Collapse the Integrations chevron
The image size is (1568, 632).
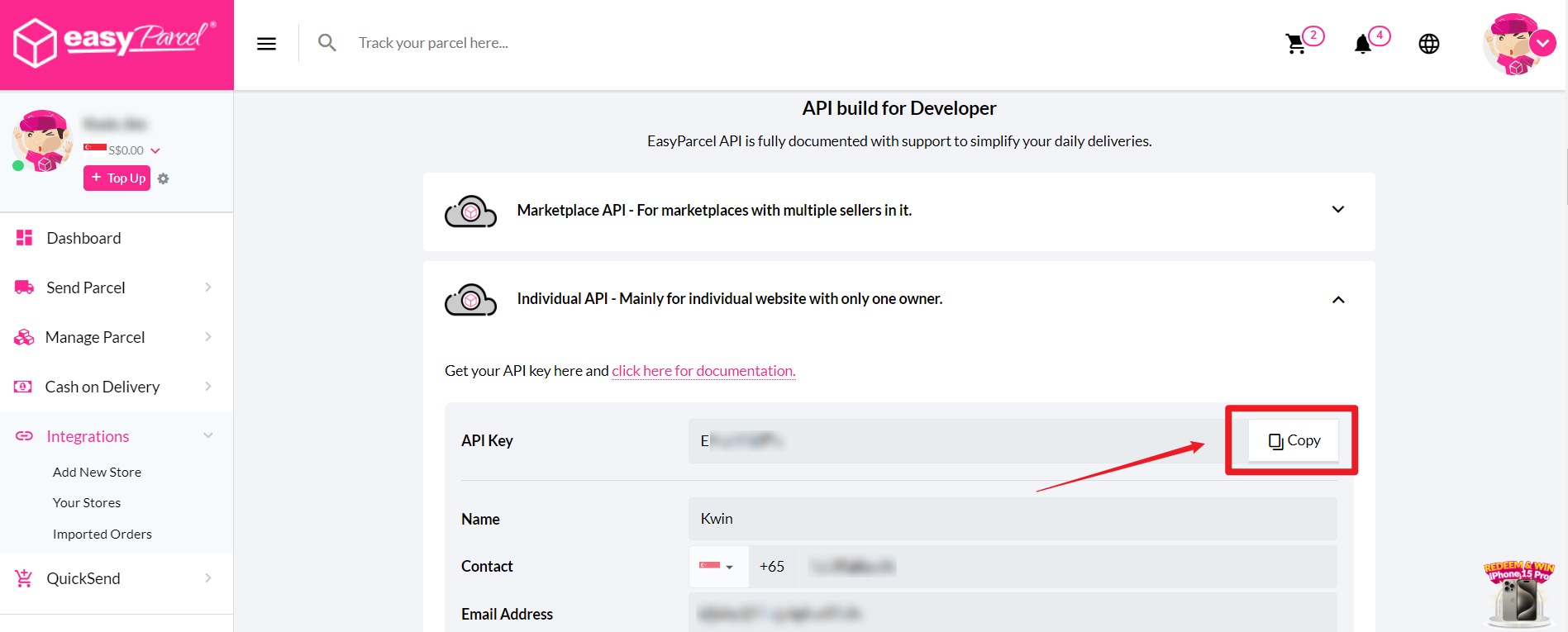pyautogui.click(x=208, y=436)
